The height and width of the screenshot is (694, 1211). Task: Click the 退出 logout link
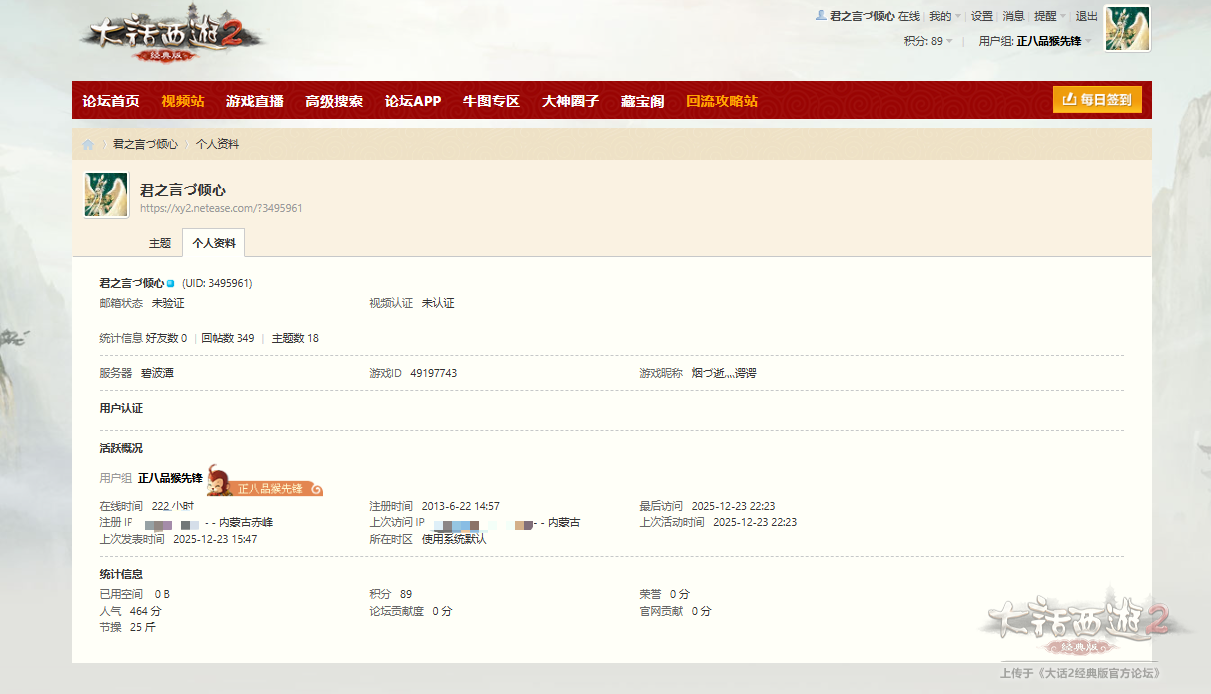1086,16
